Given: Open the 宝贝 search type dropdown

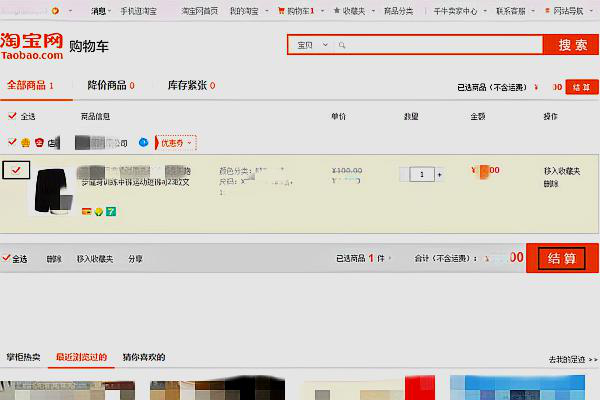Looking at the screenshot, I should pos(313,45).
